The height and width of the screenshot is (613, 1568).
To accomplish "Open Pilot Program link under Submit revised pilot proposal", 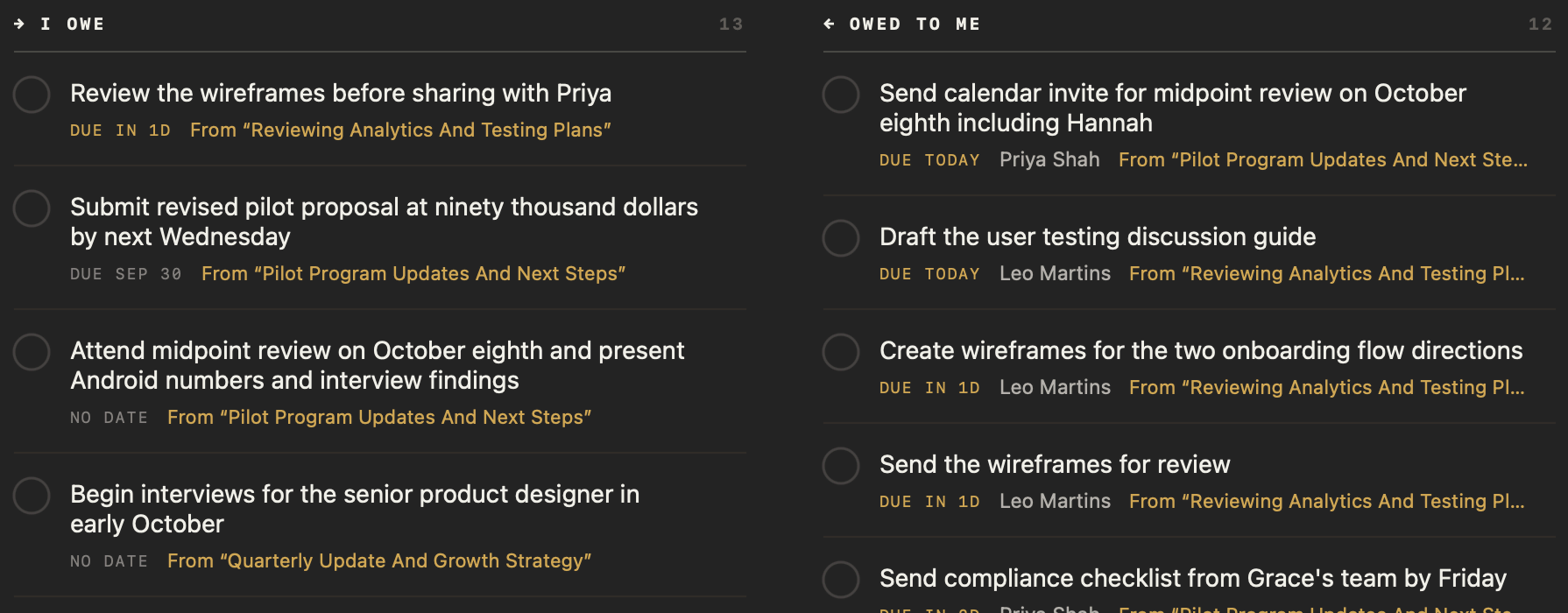I will point(413,273).
